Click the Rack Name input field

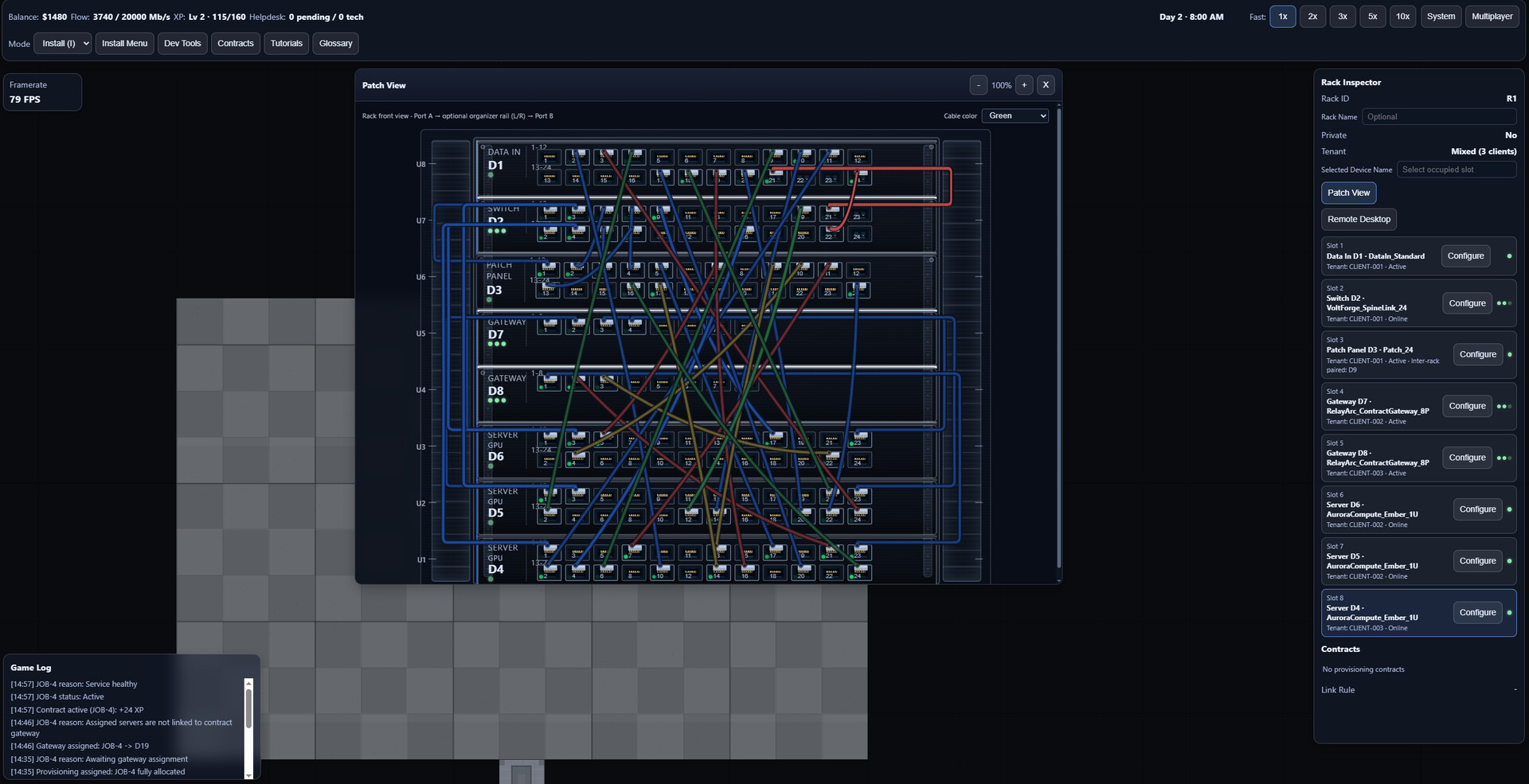(x=1438, y=117)
